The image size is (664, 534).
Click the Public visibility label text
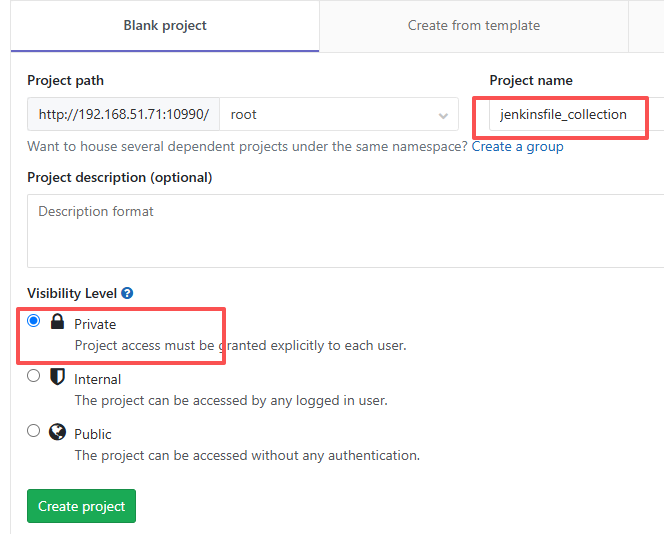[93, 434]
